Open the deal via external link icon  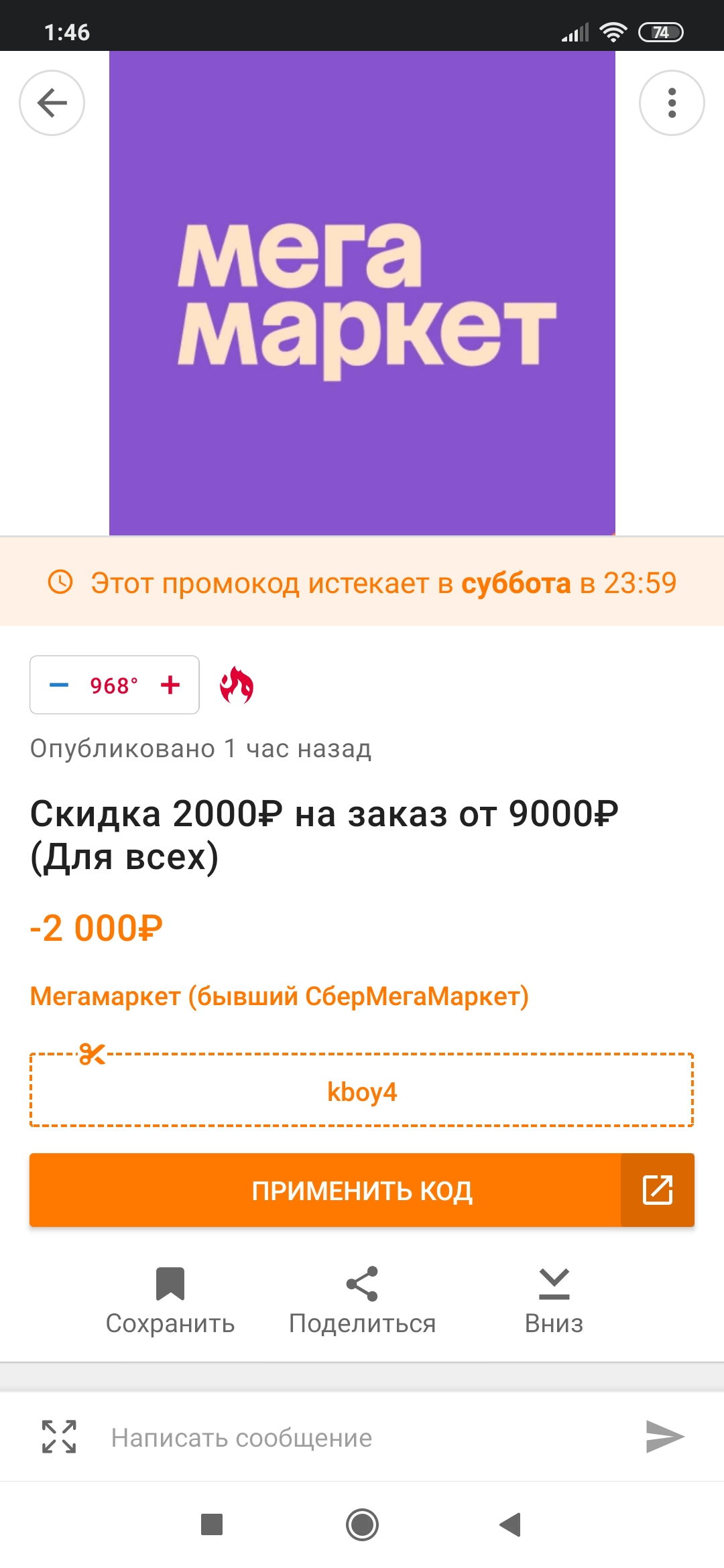point(657,1190)
